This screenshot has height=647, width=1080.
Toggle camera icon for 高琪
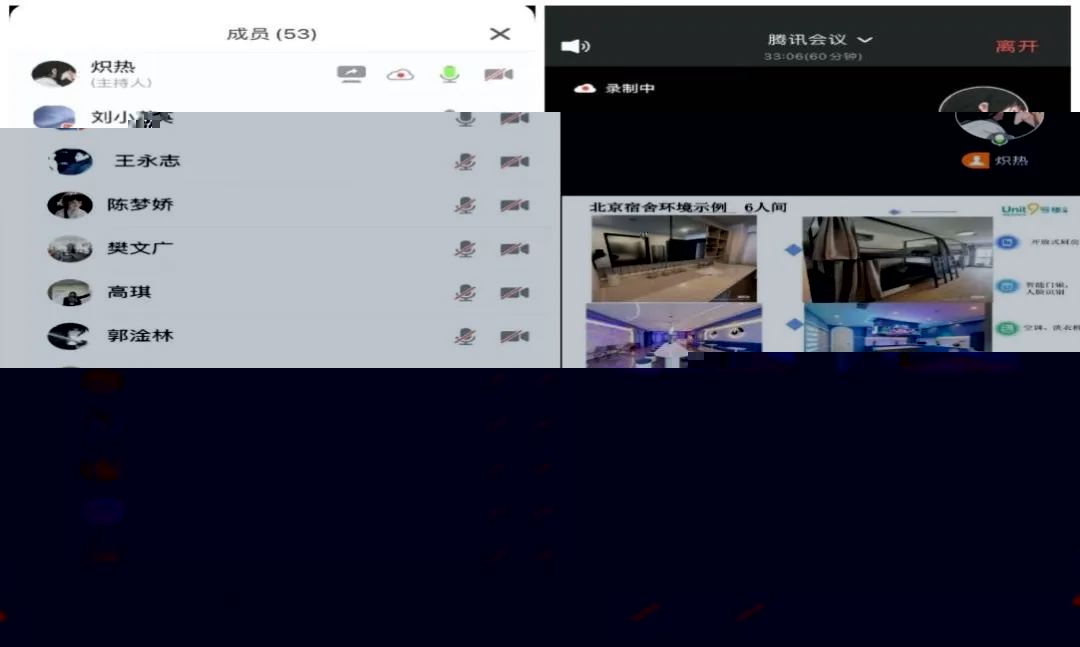tap(515, 293)
